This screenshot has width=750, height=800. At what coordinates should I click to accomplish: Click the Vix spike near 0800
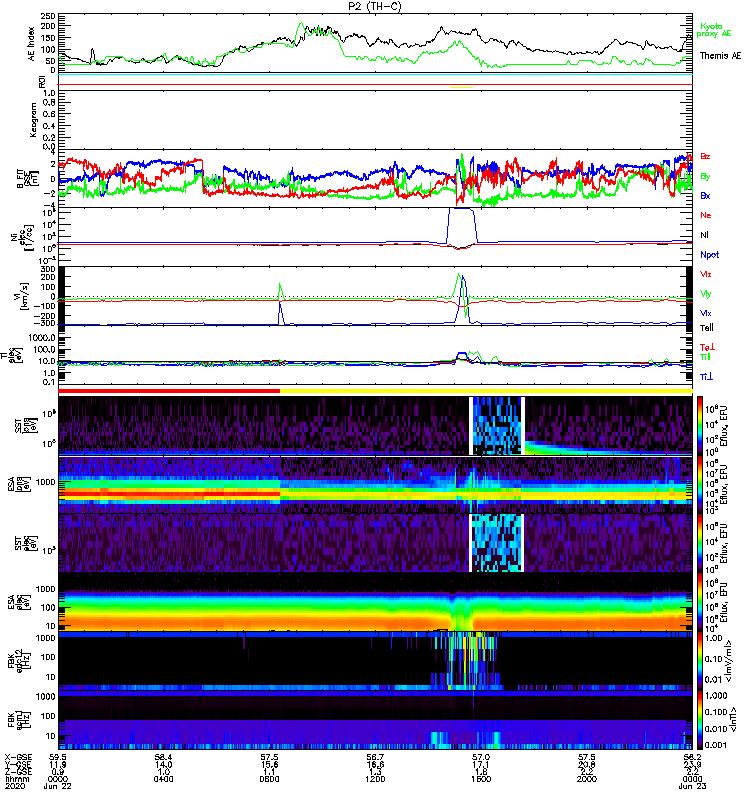[x=280, y=311]
